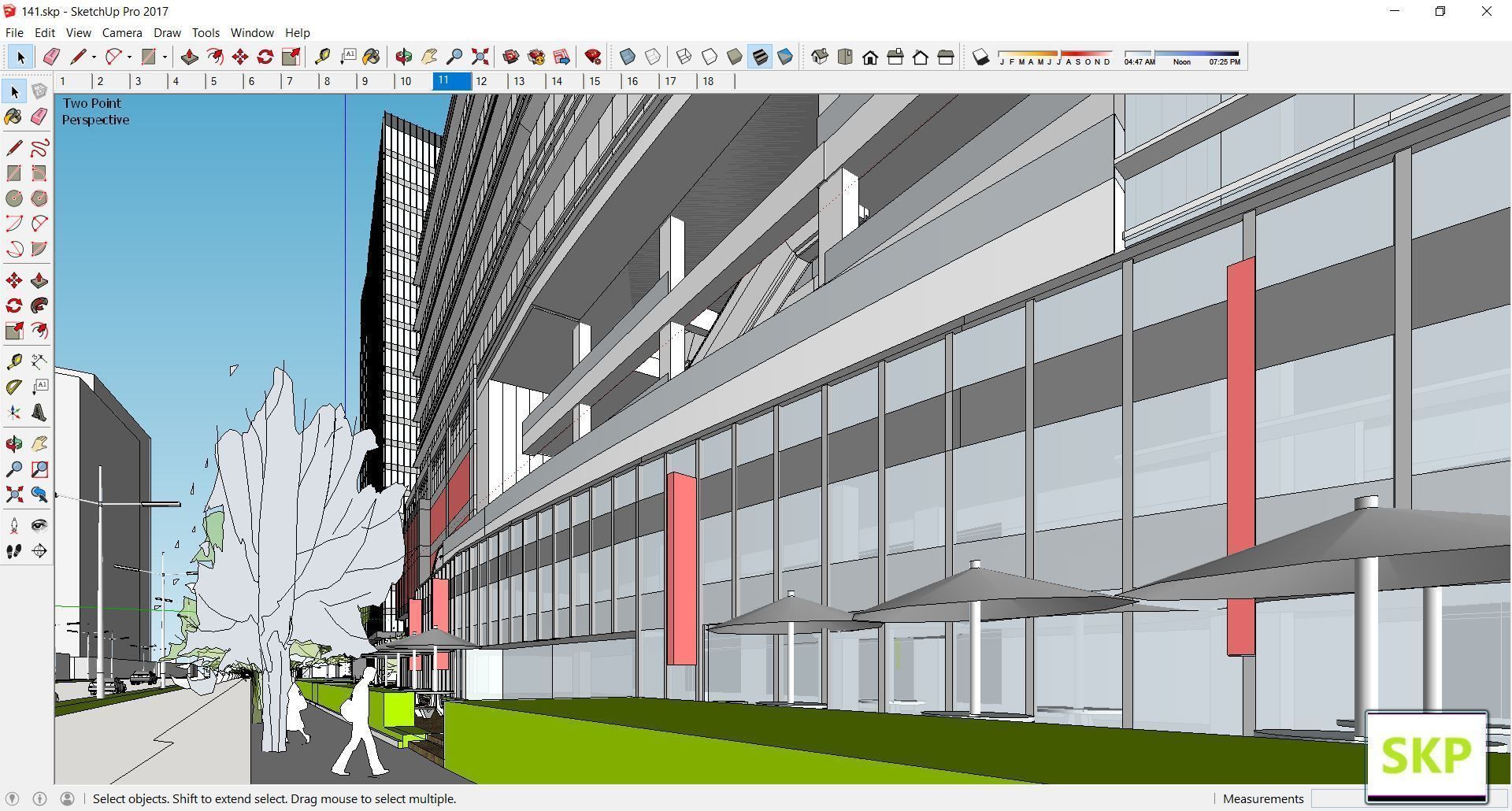Select the Dimension tool in the left toolbar
Viewport: 1512px width, 811px height.
[x=39, y=361]
